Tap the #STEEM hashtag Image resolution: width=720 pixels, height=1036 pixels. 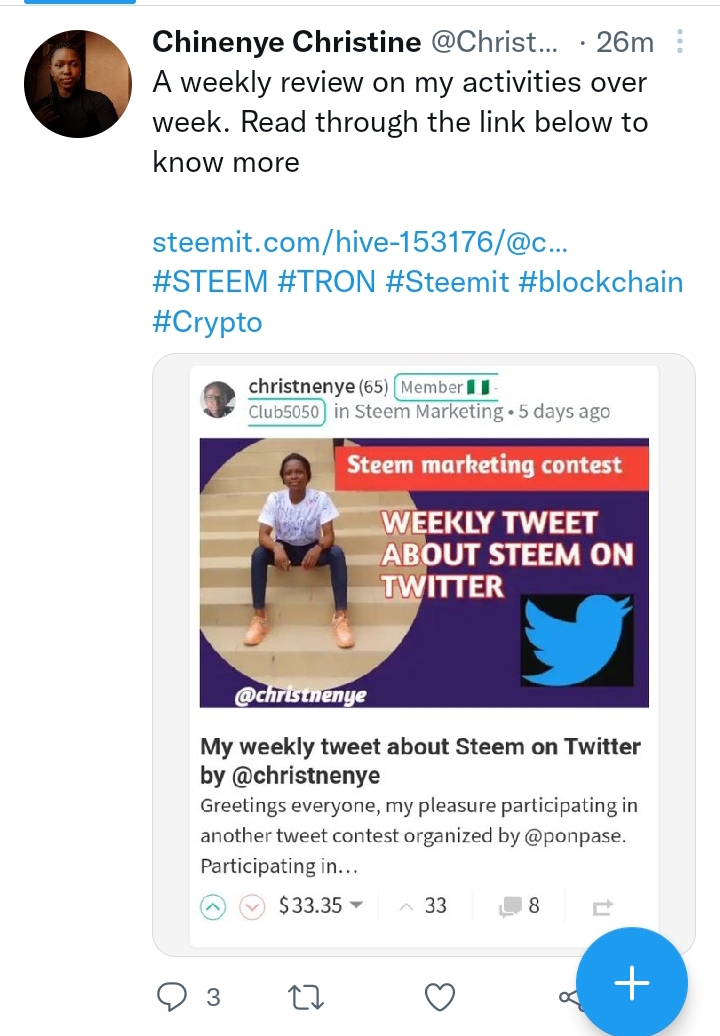tap(210, 282)
